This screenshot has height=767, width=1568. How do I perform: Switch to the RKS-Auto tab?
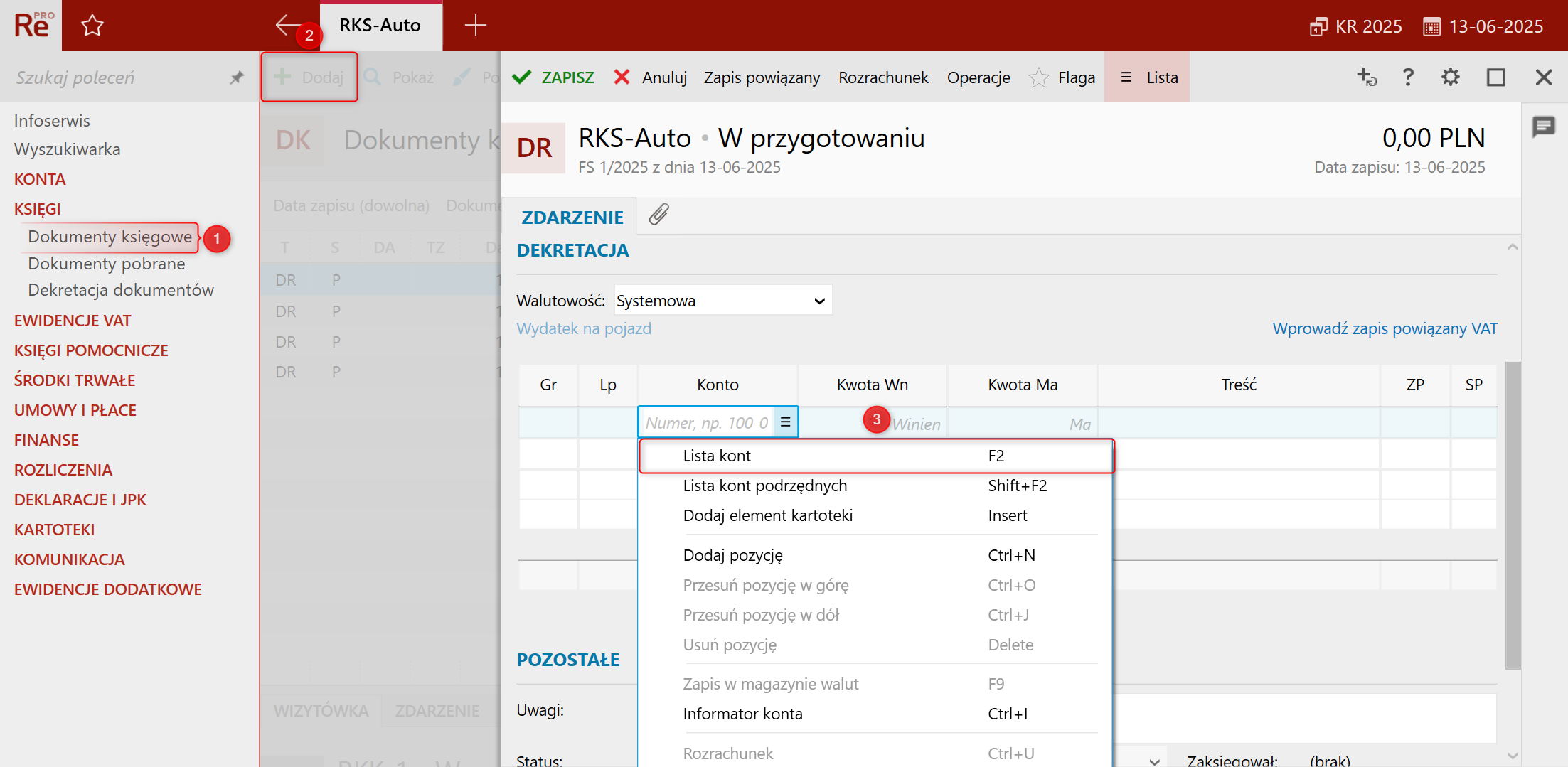[380, 26]
